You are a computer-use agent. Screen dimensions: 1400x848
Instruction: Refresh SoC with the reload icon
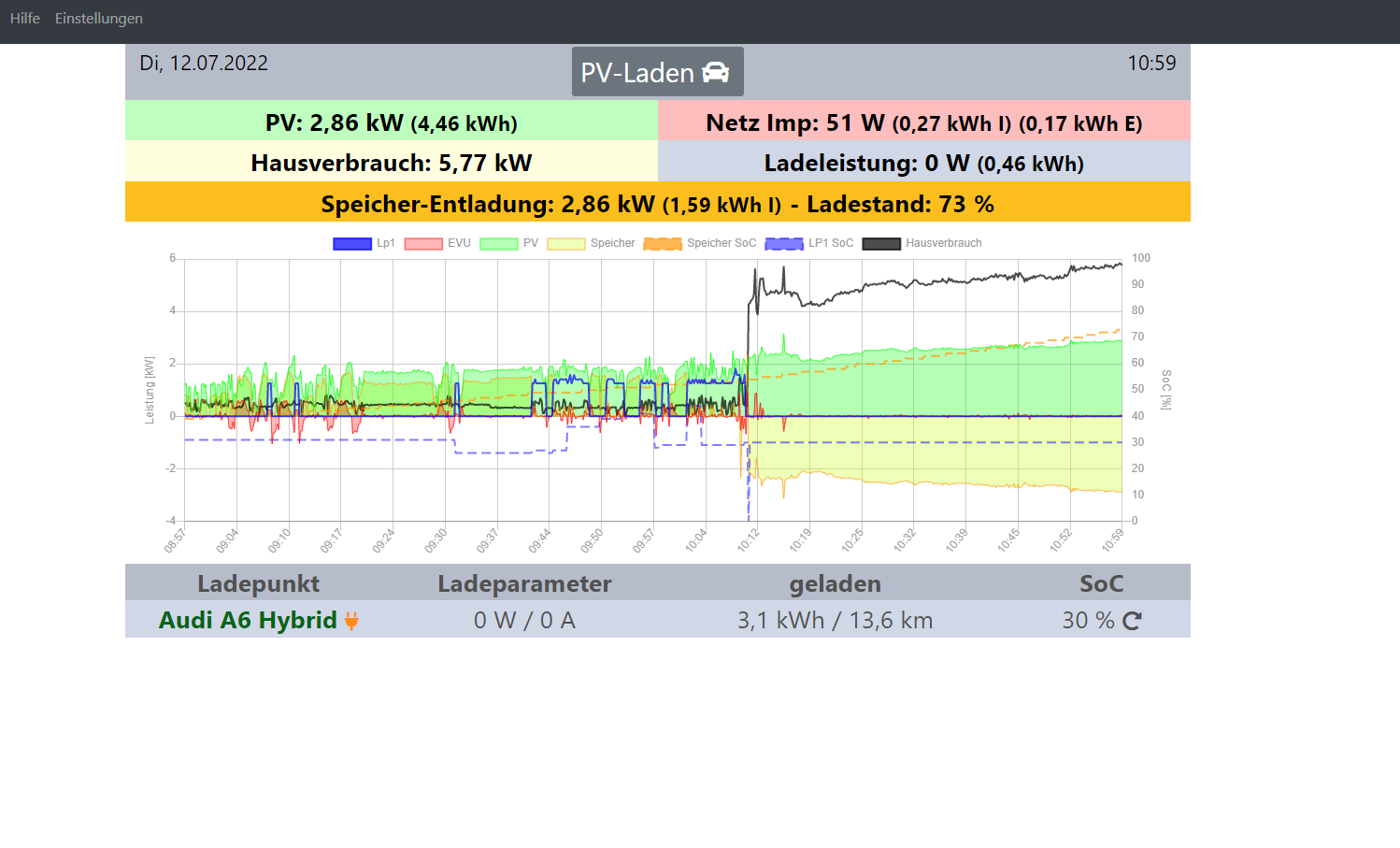pyautogui.click(x=1132, y=621)
